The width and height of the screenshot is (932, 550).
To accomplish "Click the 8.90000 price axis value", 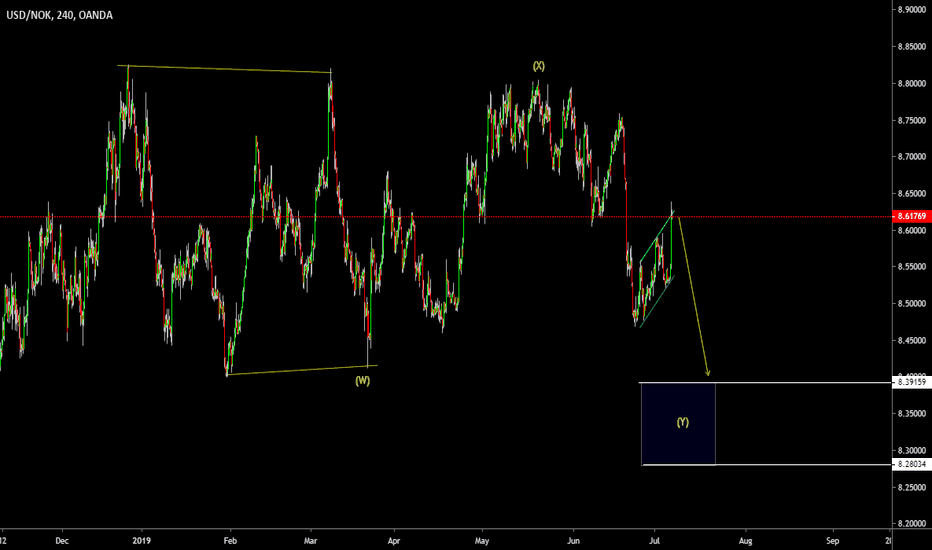I will coord(912,10).
